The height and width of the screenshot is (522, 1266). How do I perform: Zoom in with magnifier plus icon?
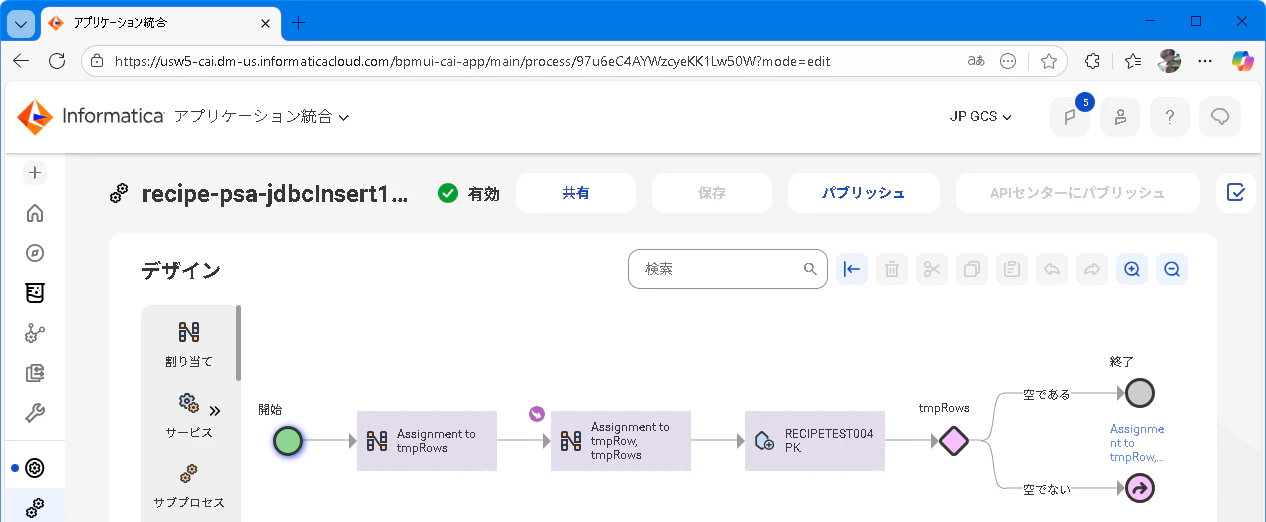click(x=1132, y=269)
